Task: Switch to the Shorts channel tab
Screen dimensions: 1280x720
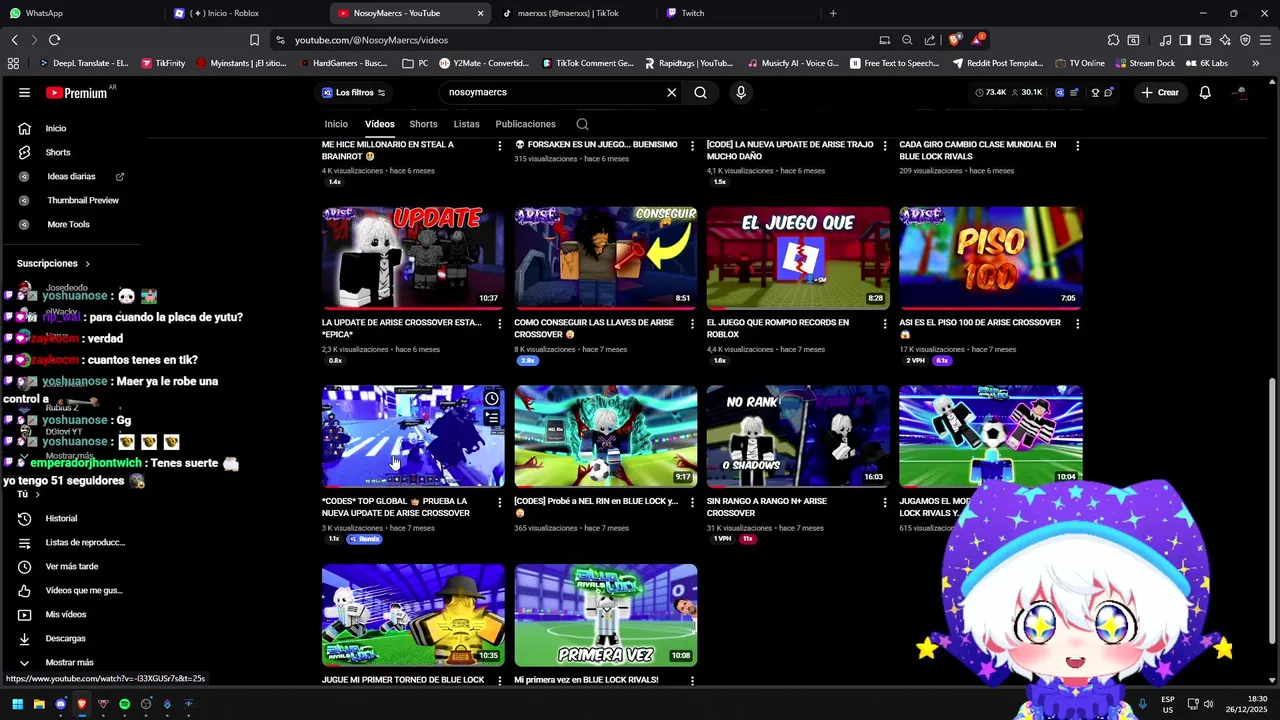Action: 423,124
